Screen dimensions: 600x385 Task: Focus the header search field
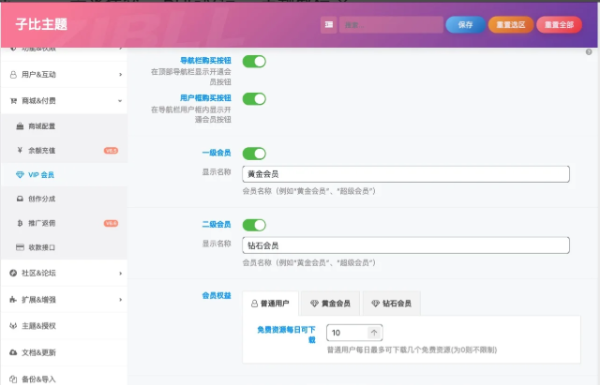pos(391,25)
